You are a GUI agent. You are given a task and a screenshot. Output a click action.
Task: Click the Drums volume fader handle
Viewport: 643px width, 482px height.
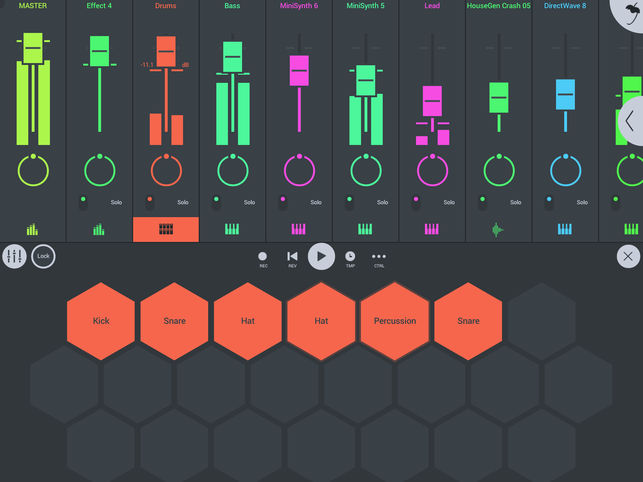166,52
